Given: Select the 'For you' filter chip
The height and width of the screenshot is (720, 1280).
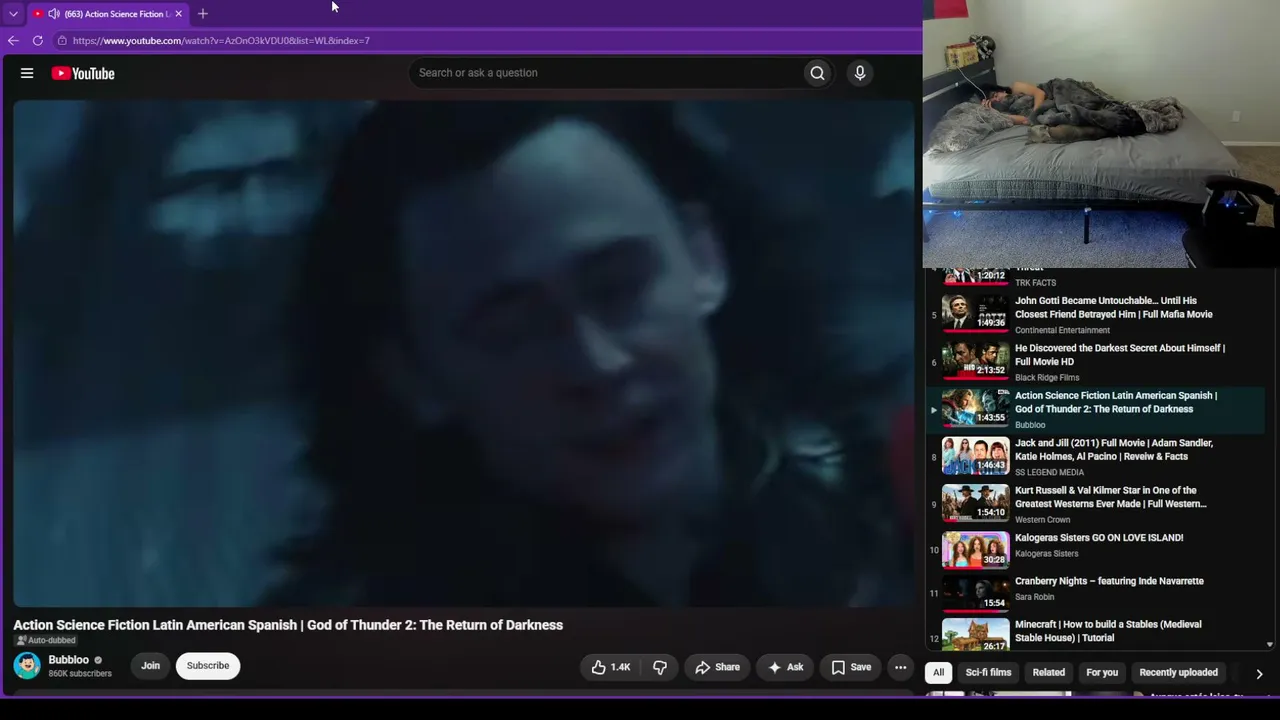Looking at the screenshot, I should click(x=1102, y=673).
